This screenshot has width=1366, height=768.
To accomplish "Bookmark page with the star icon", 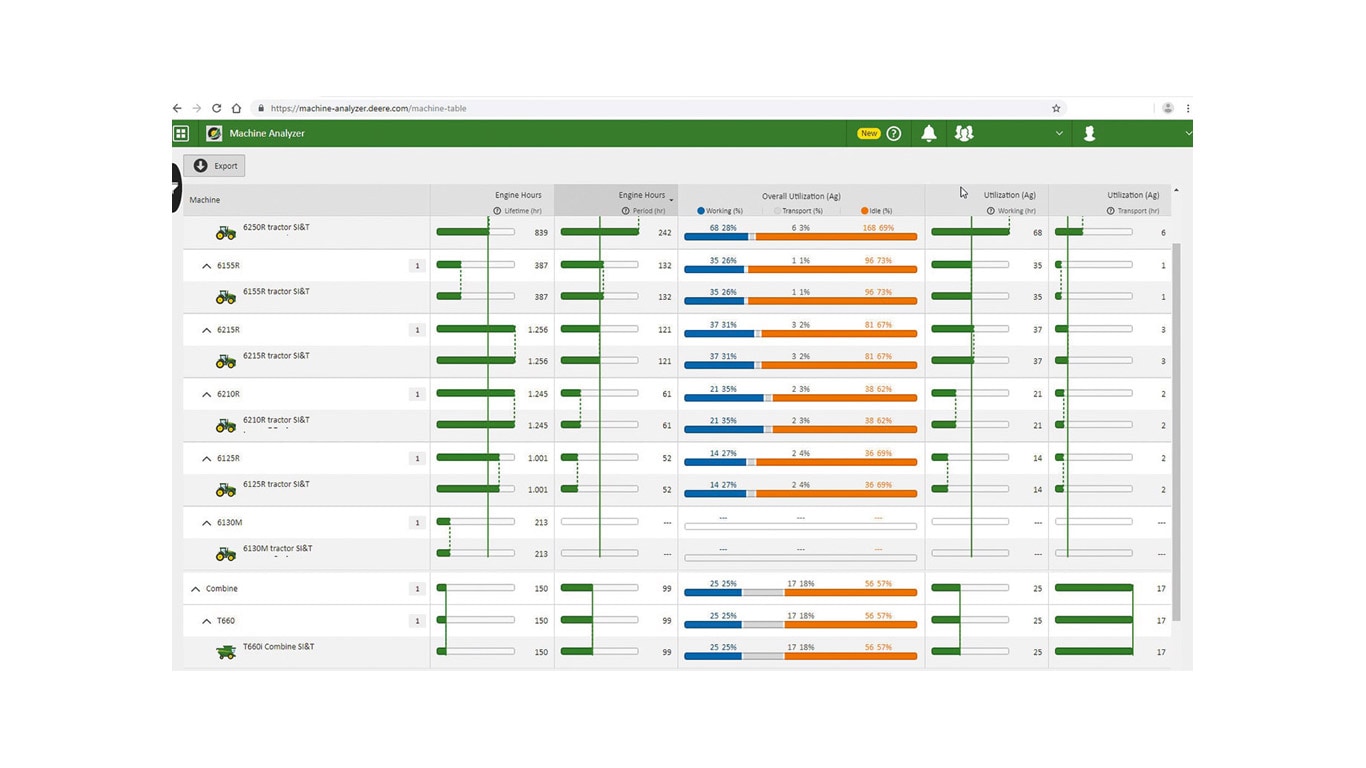I will 1056,108.
